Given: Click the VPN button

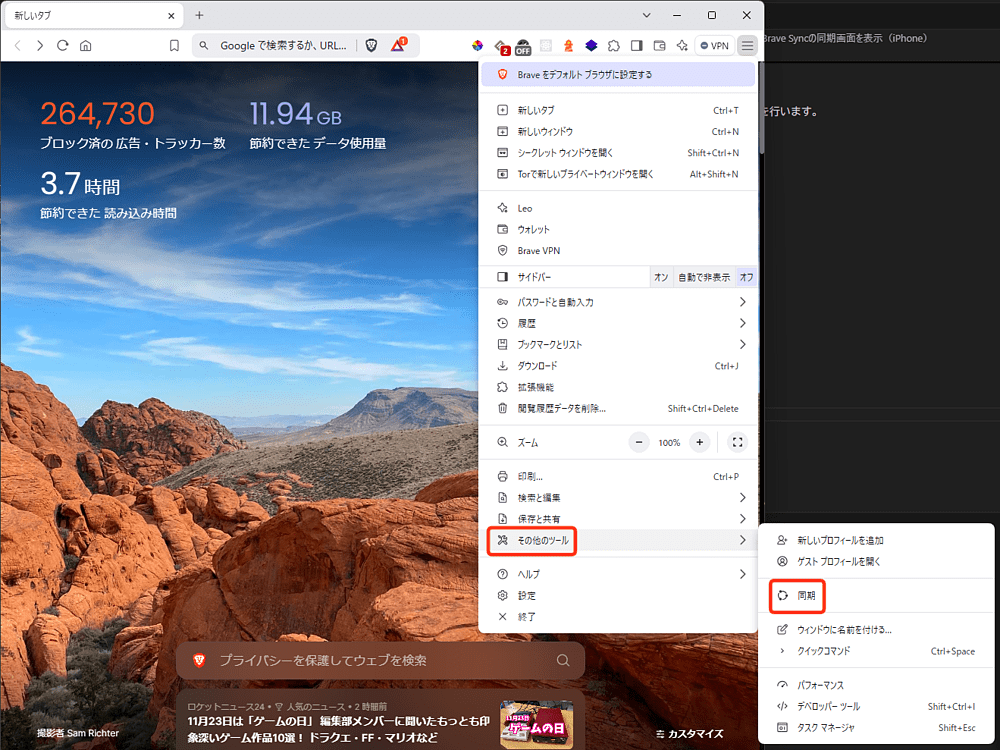Looking at the screenshot, I should point(714,45).
